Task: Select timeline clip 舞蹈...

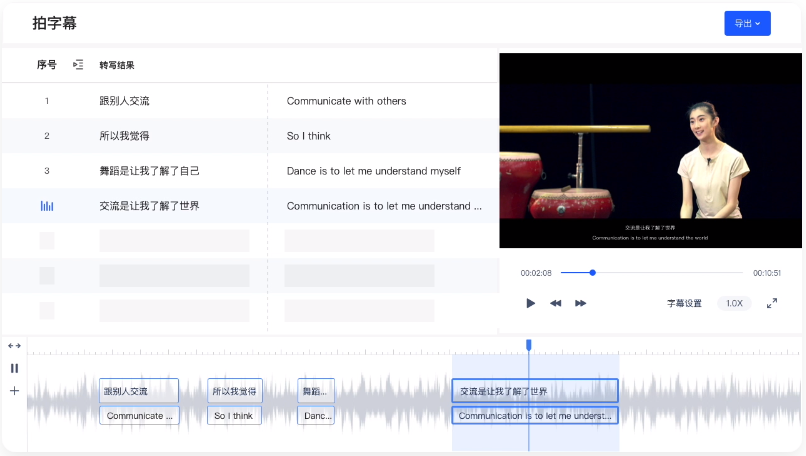Action: point(316,391)
